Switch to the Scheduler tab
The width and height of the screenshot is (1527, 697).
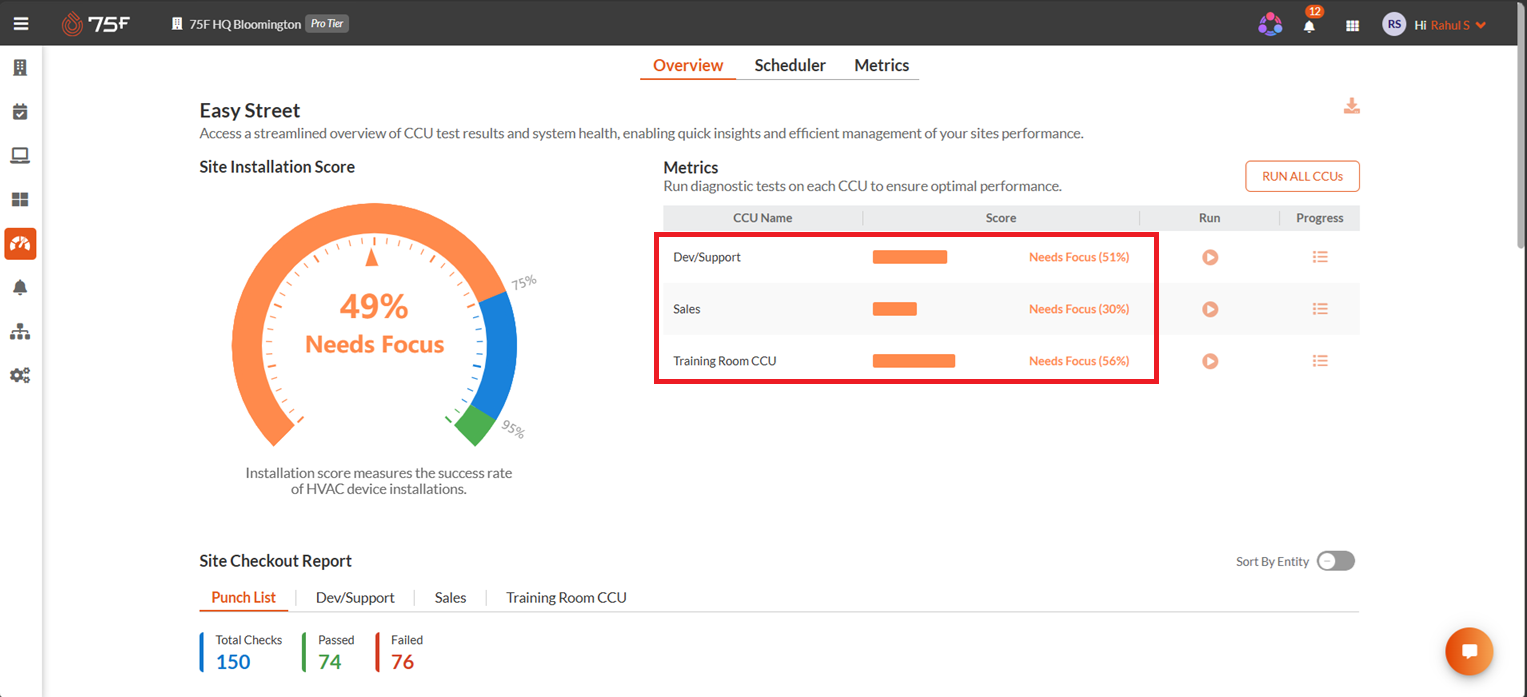(x=790, y=65)
